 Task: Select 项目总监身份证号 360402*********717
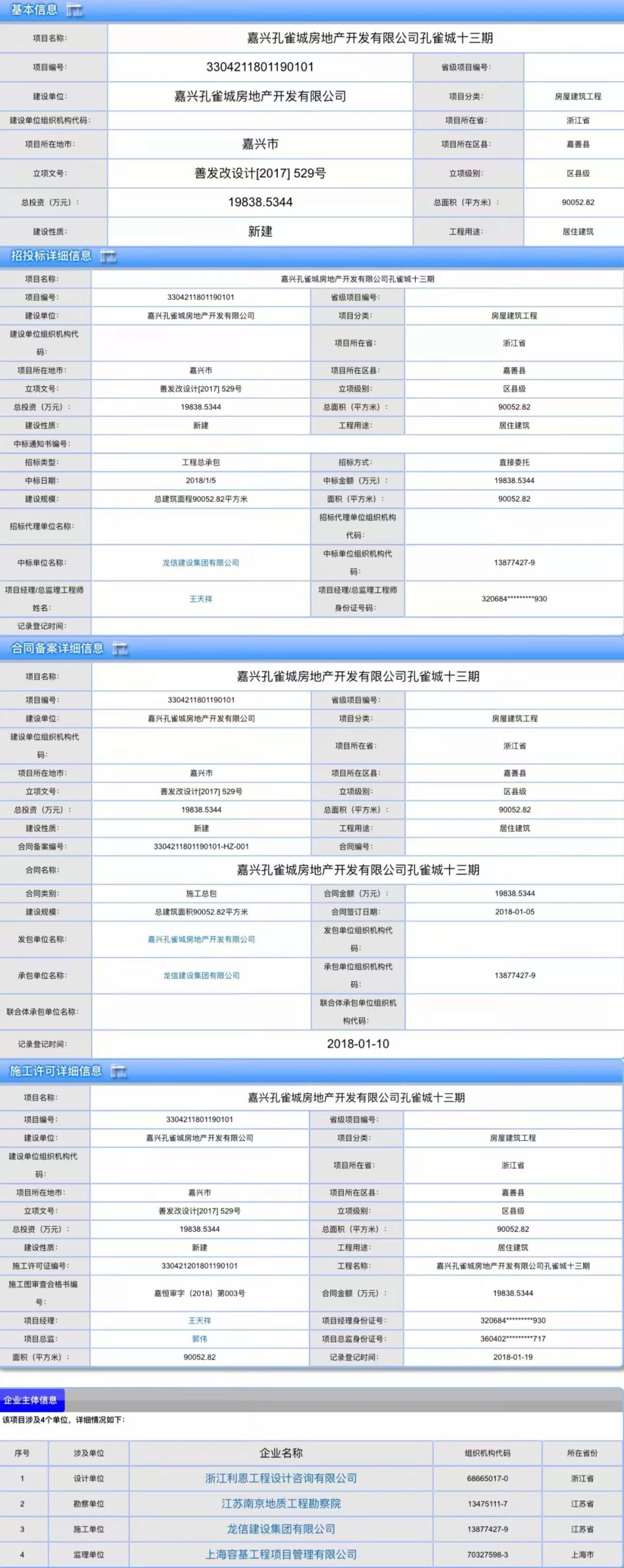(513, 1339)
